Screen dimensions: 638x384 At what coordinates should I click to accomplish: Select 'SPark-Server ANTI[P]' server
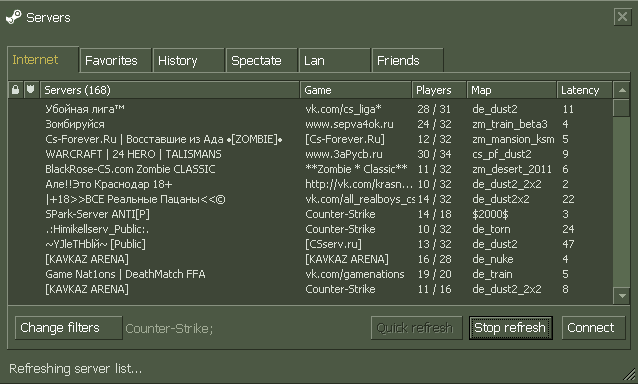310,214
